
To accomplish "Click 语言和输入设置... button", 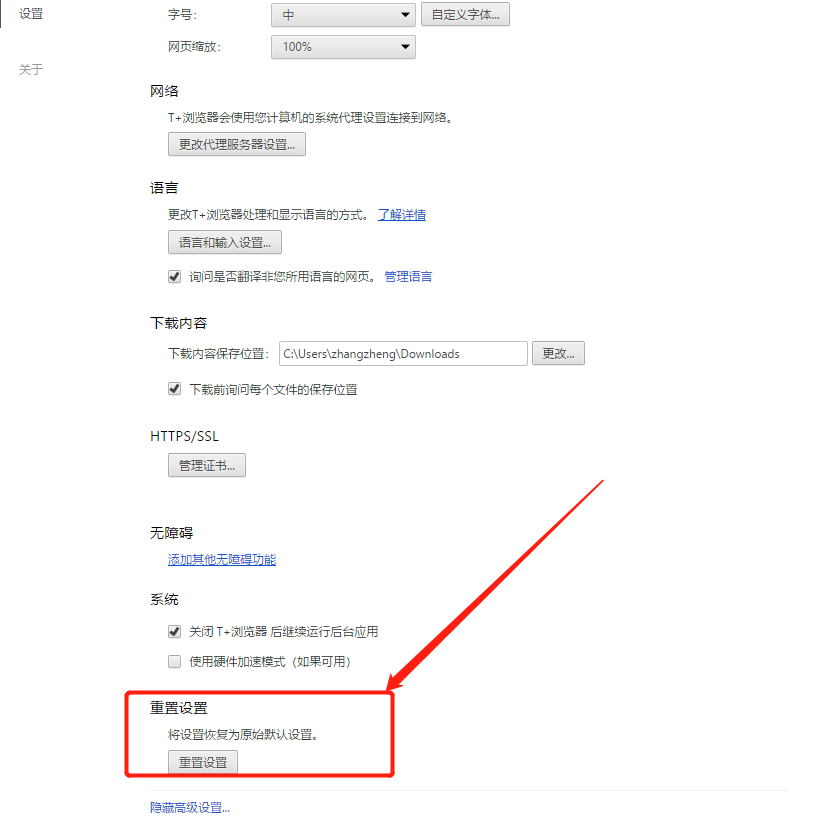I will (225, 242).
